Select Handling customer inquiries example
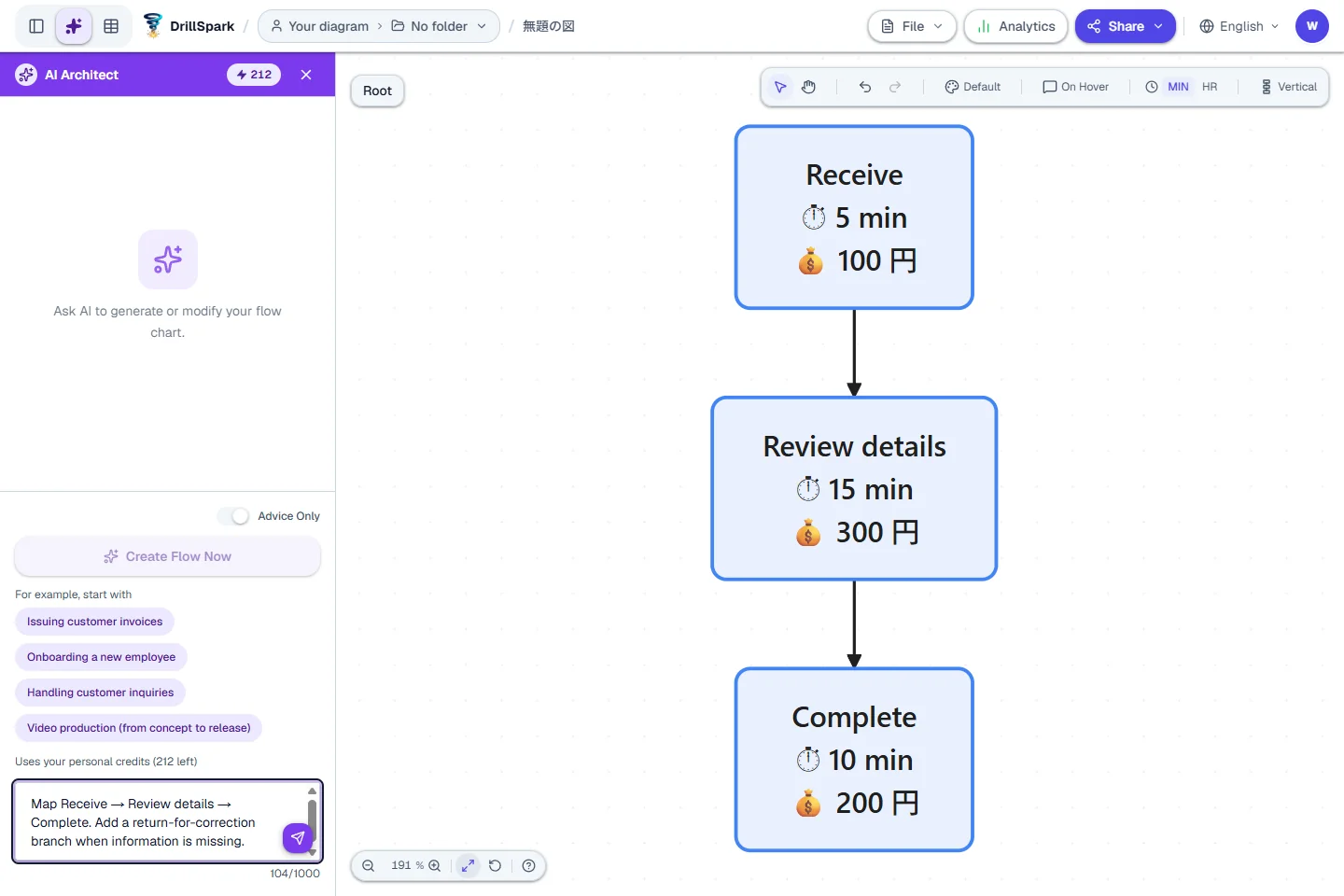Screen dimensions: 1344x896 pos(100,693)
